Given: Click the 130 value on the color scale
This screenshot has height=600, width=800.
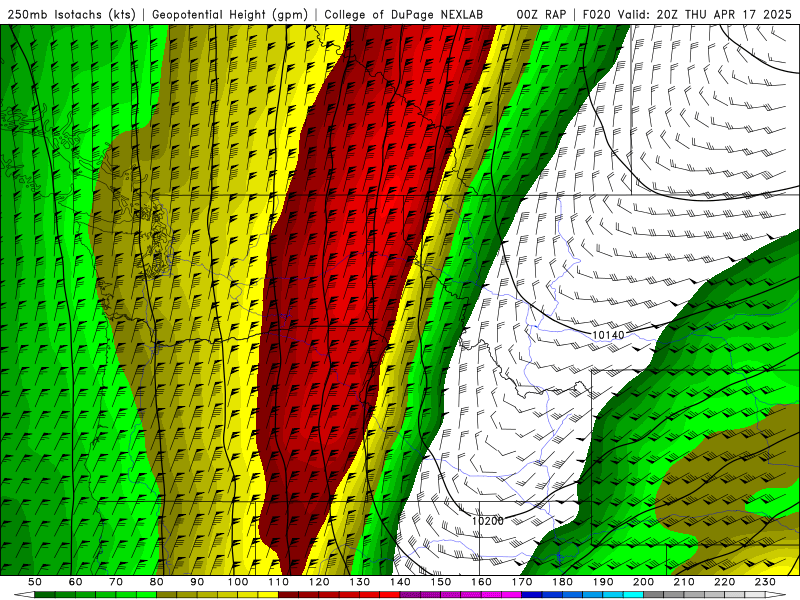Looking at the screenshot, I should coord(360,582).
